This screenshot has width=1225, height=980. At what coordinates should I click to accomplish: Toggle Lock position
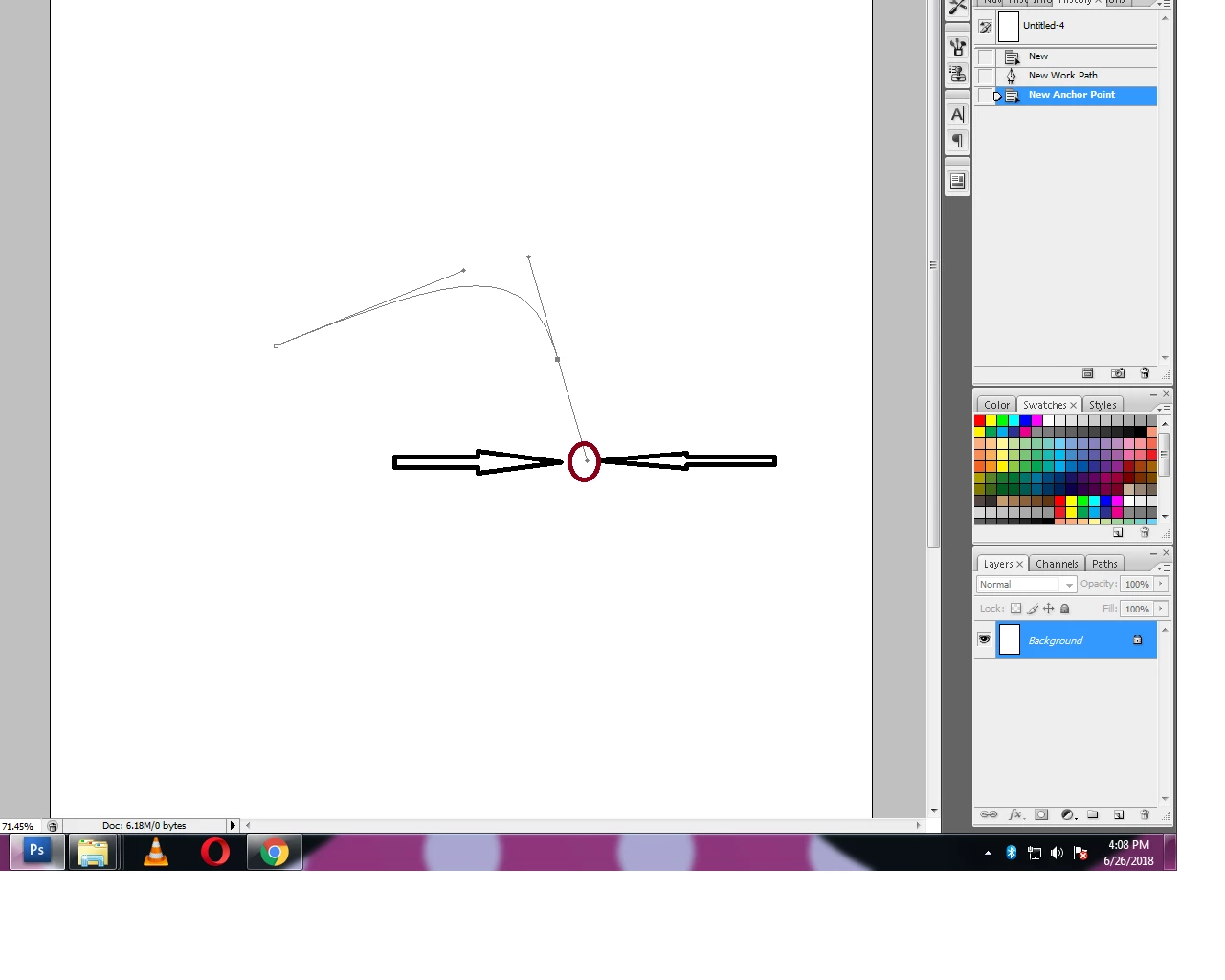(x=1049, y=609)
